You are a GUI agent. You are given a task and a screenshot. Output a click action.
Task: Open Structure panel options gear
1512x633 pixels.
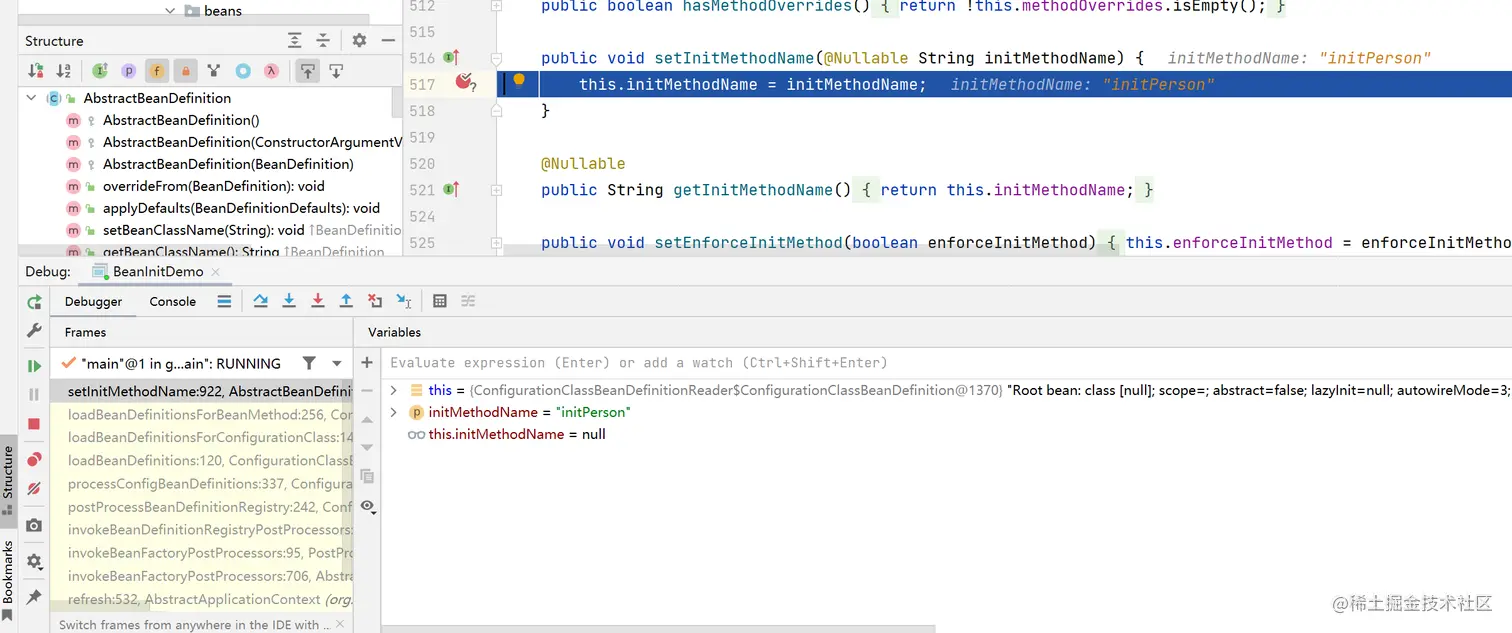359,41
